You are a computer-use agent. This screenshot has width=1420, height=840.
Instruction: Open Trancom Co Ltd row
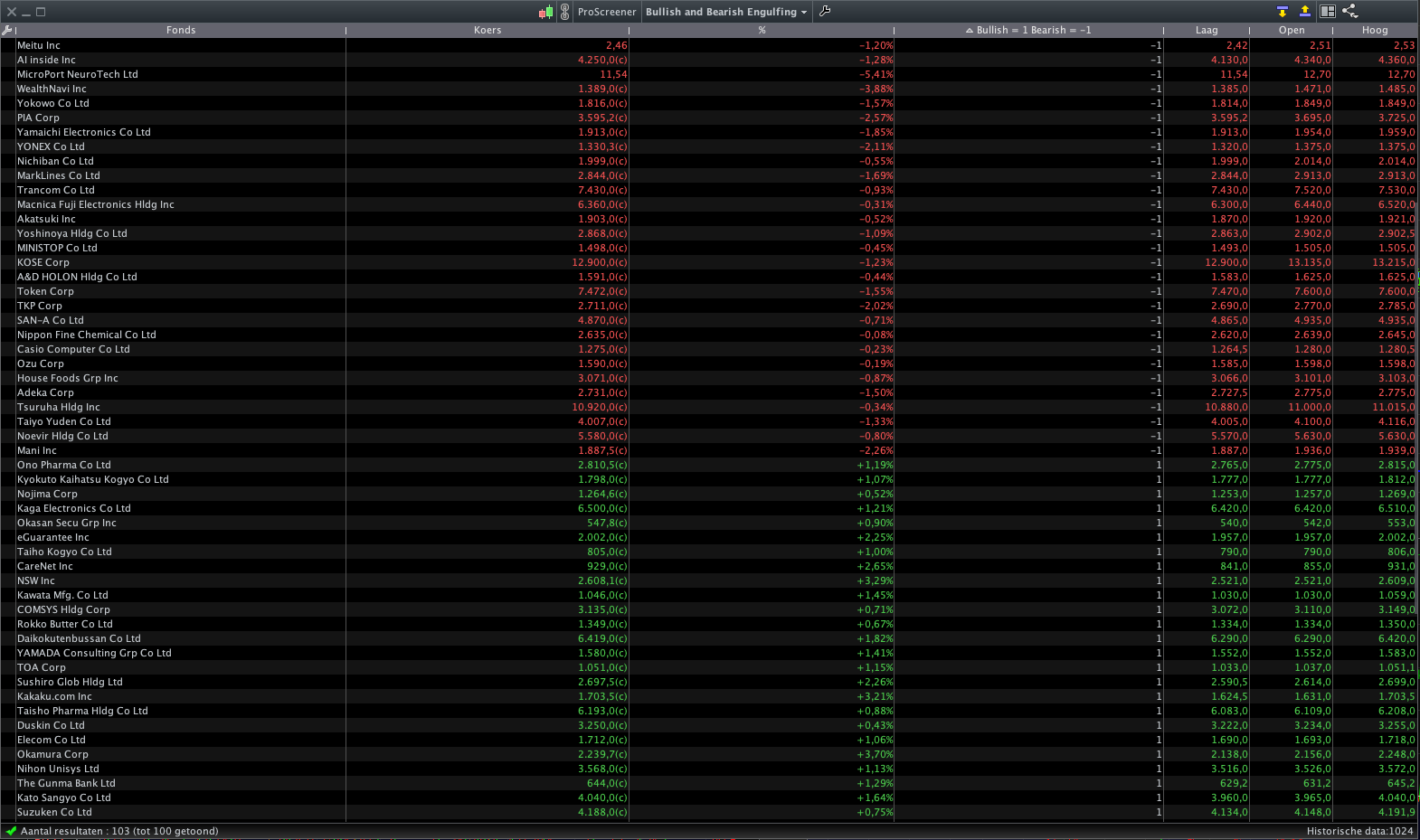709,190
